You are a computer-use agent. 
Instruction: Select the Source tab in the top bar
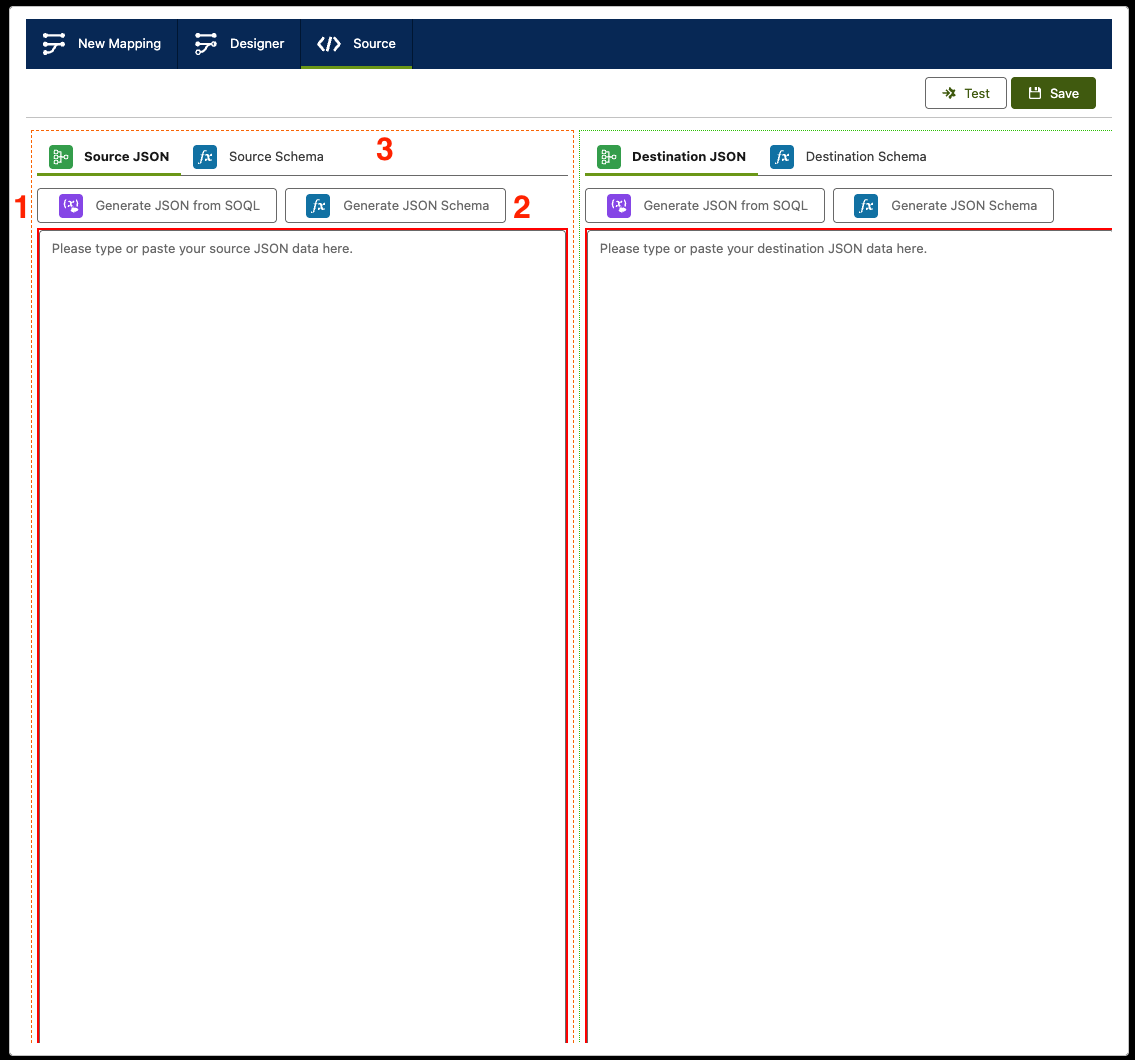[x=374, y=44]
